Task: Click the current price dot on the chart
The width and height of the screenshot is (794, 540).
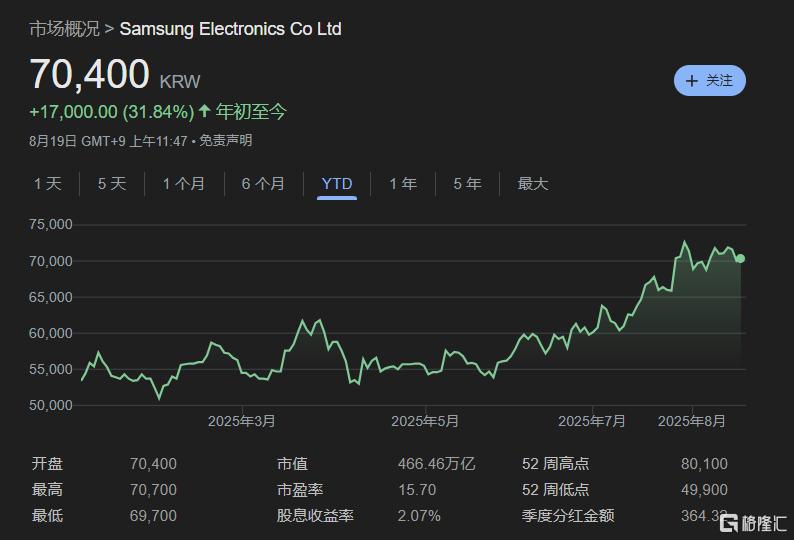Action: pyautogui.click(x=740, y=259)
